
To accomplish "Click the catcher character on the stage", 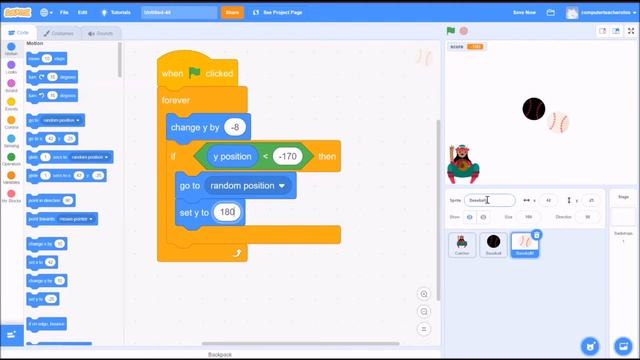I will coord(463,164).
